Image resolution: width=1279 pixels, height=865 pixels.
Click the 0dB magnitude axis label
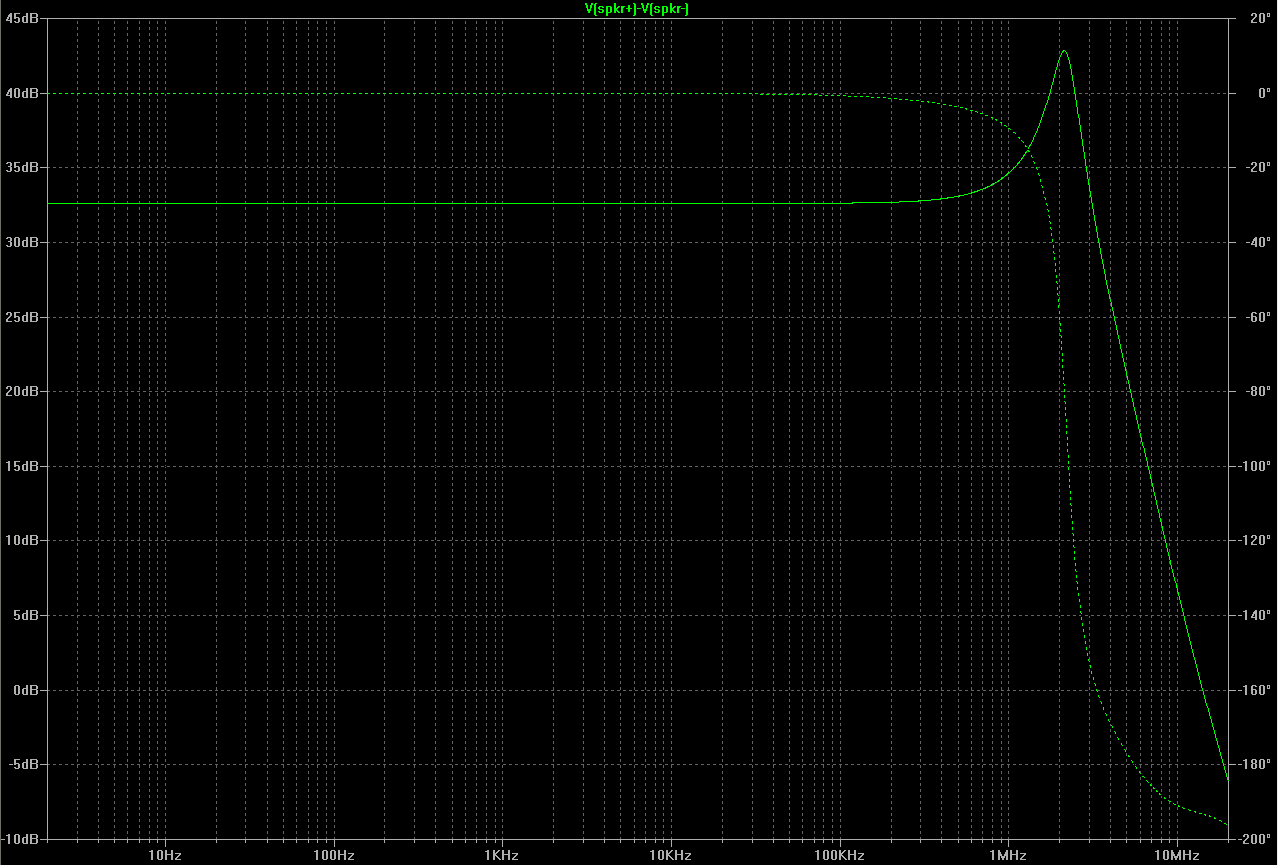(25, 690)
